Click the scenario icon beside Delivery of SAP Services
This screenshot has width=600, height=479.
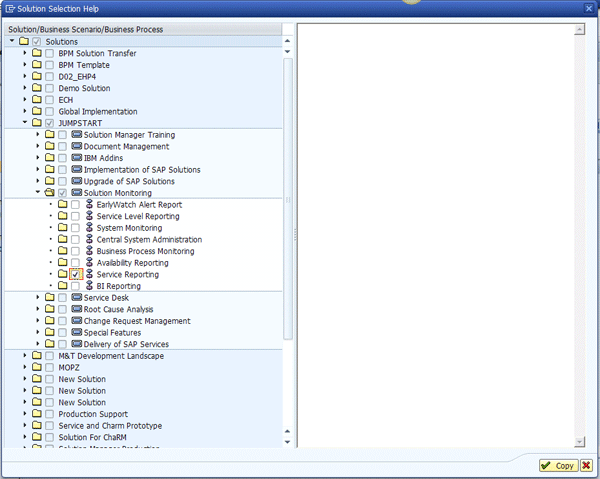pyautogui.click(x=77, y=344)
